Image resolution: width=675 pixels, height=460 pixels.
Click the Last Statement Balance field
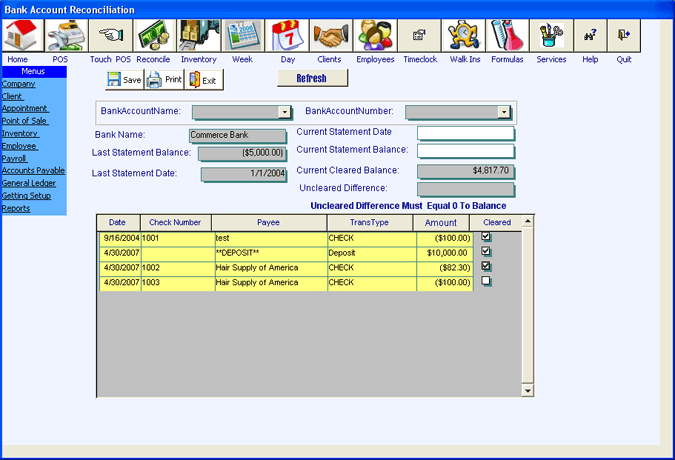tap(242, 154)
